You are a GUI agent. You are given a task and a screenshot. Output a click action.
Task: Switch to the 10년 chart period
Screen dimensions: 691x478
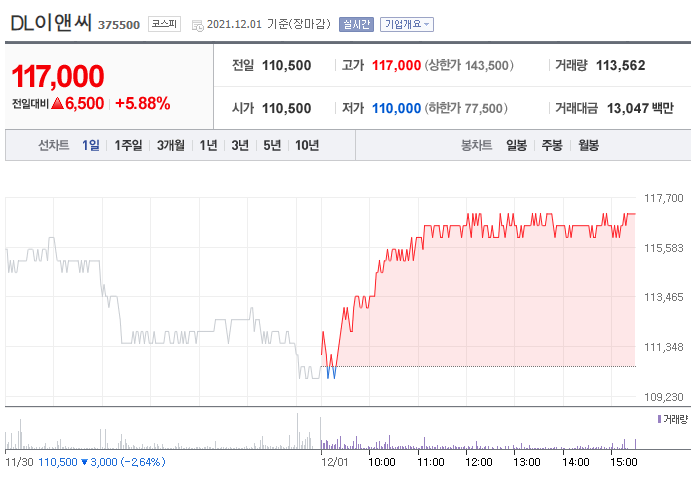pos(307,145)
